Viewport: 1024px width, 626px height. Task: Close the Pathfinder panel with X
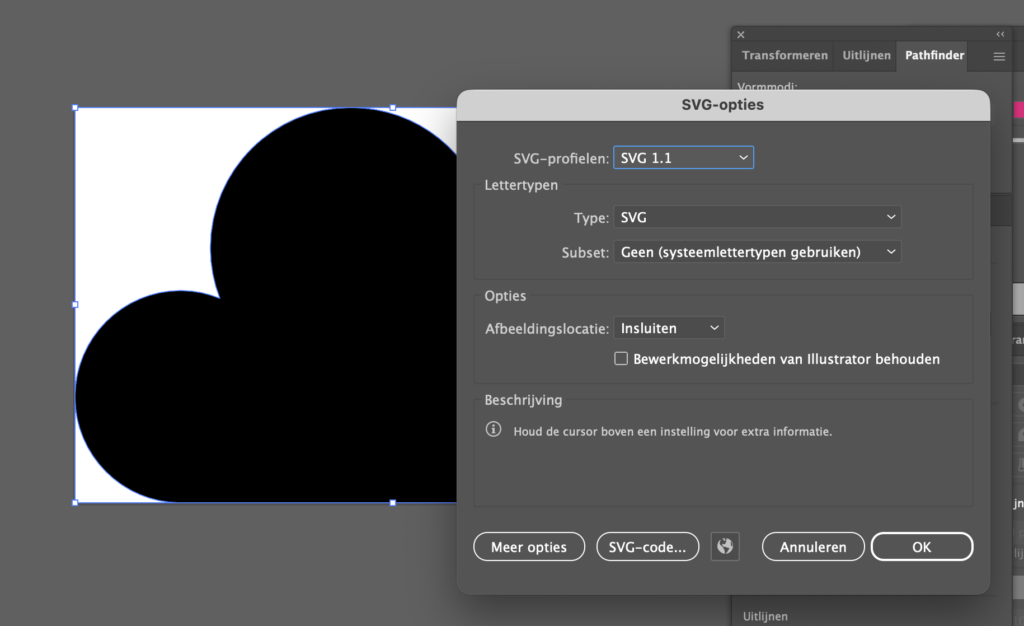[741, 35]
